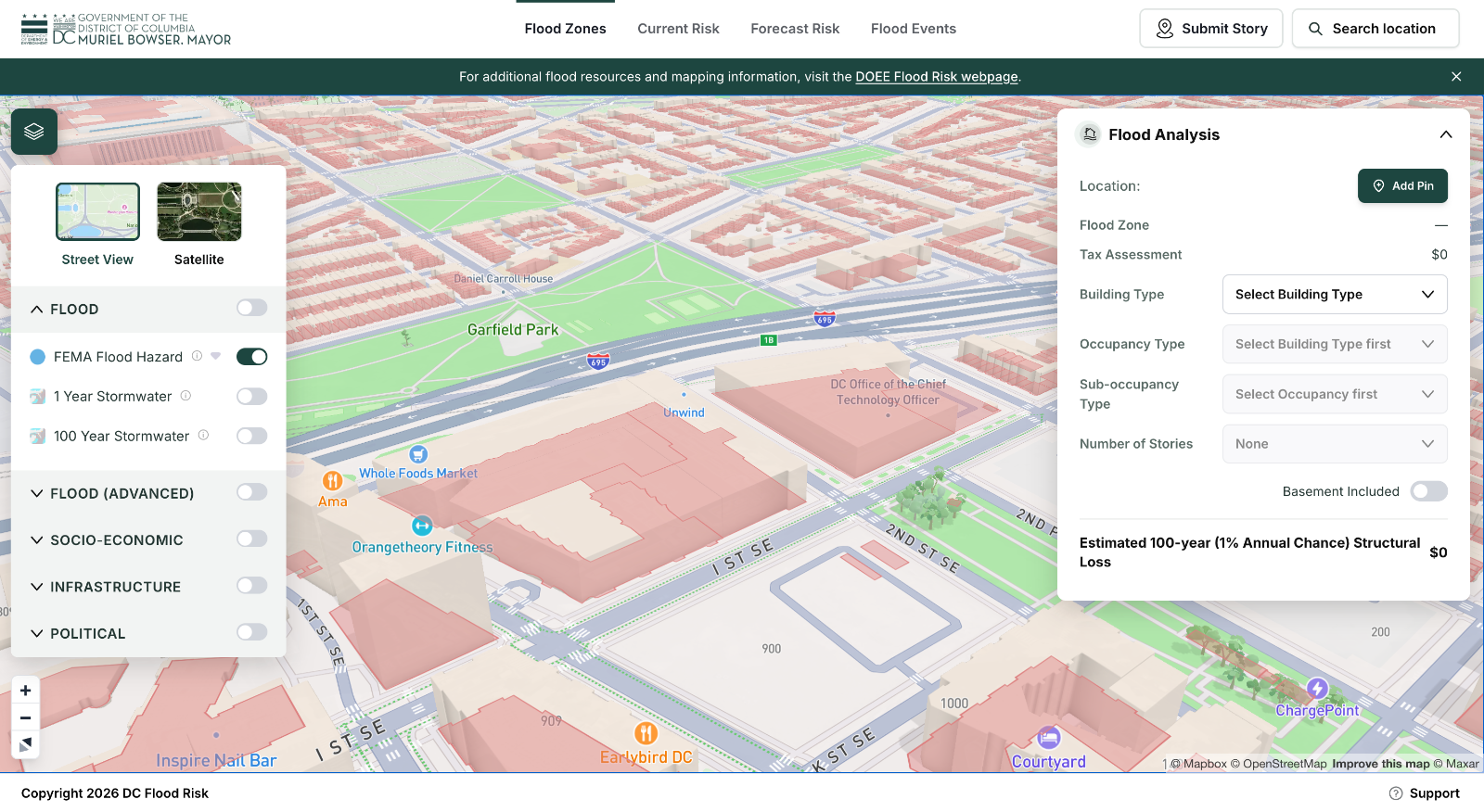Open the Number of Stories dropdown
The height and width of the screenshot is (812, 1484).
[1335, 444]
